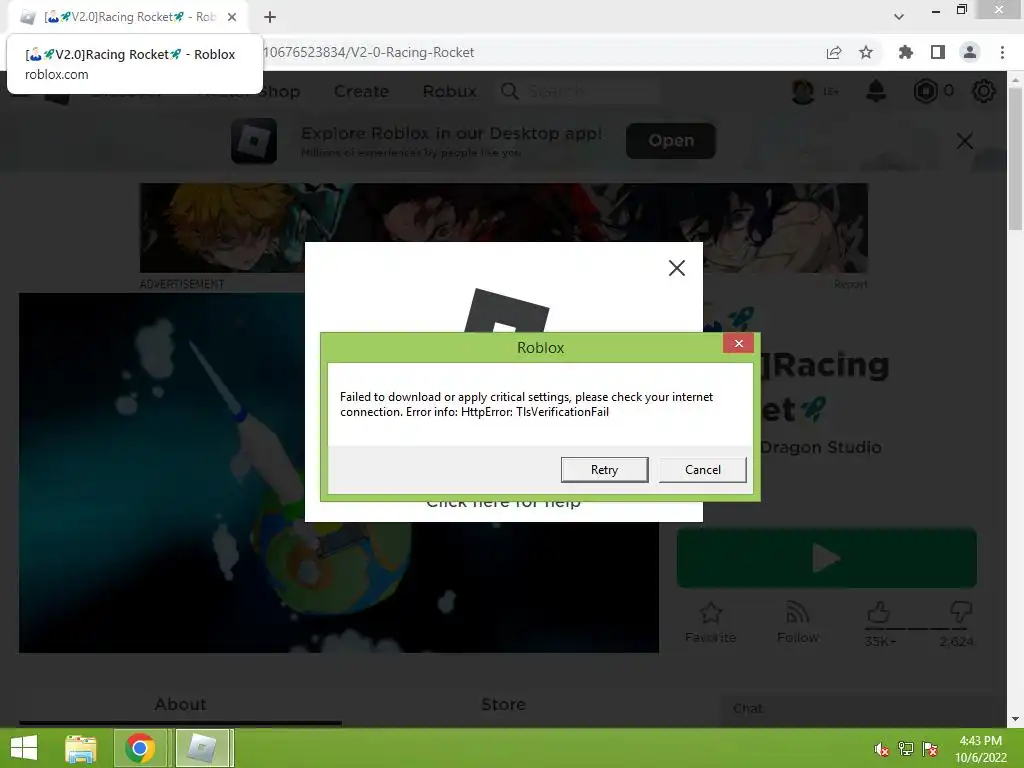Screen dimensions: 1024x768
Task: Dismiss the Desktop app banner
Action: (x=965, y=140)
